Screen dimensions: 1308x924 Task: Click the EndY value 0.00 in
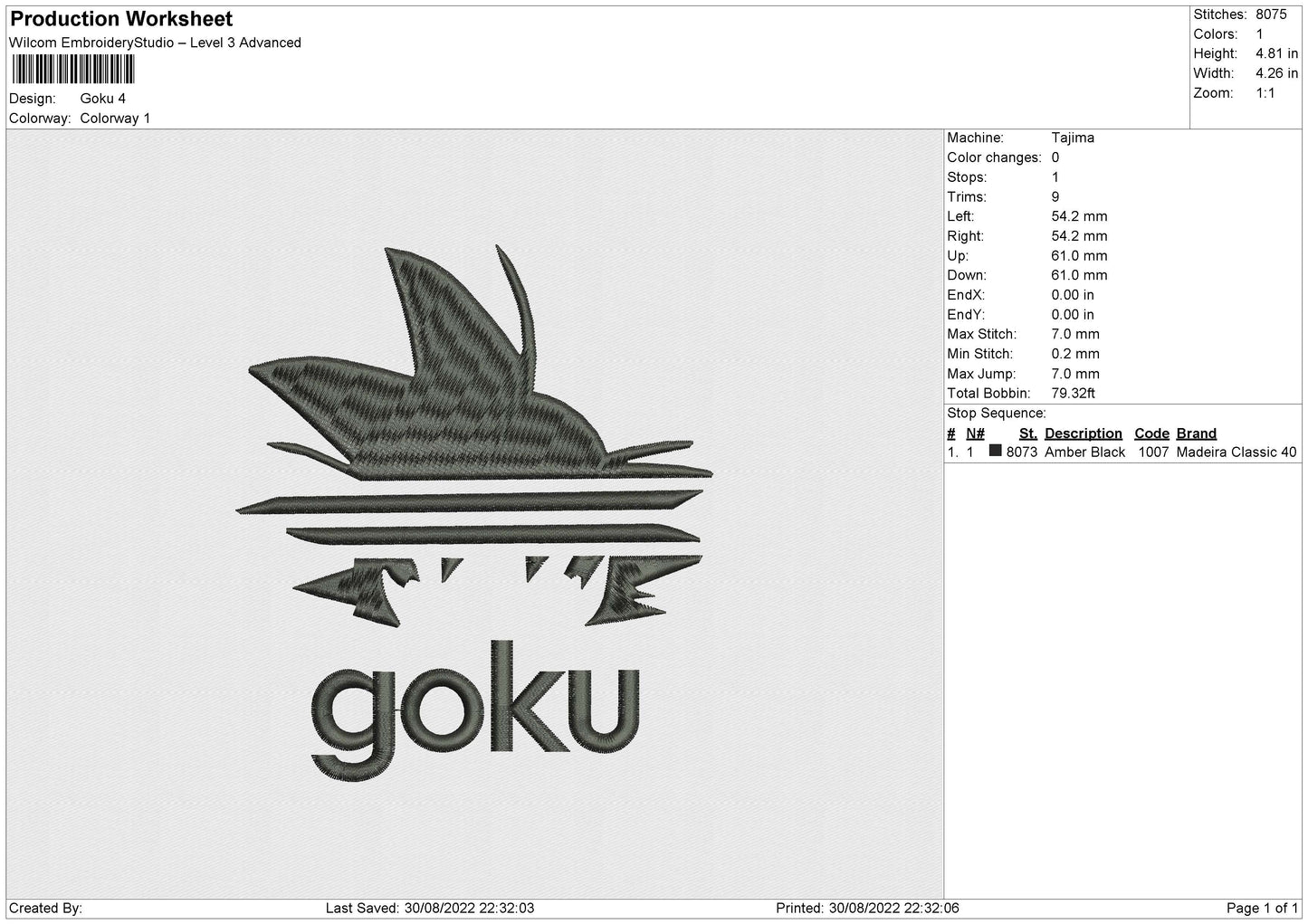tap(1073, 315)
